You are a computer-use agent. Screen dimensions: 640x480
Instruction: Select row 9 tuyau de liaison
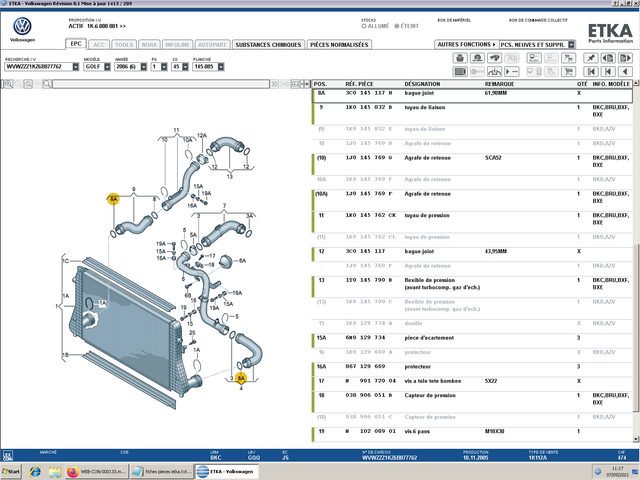coord(472,114)
